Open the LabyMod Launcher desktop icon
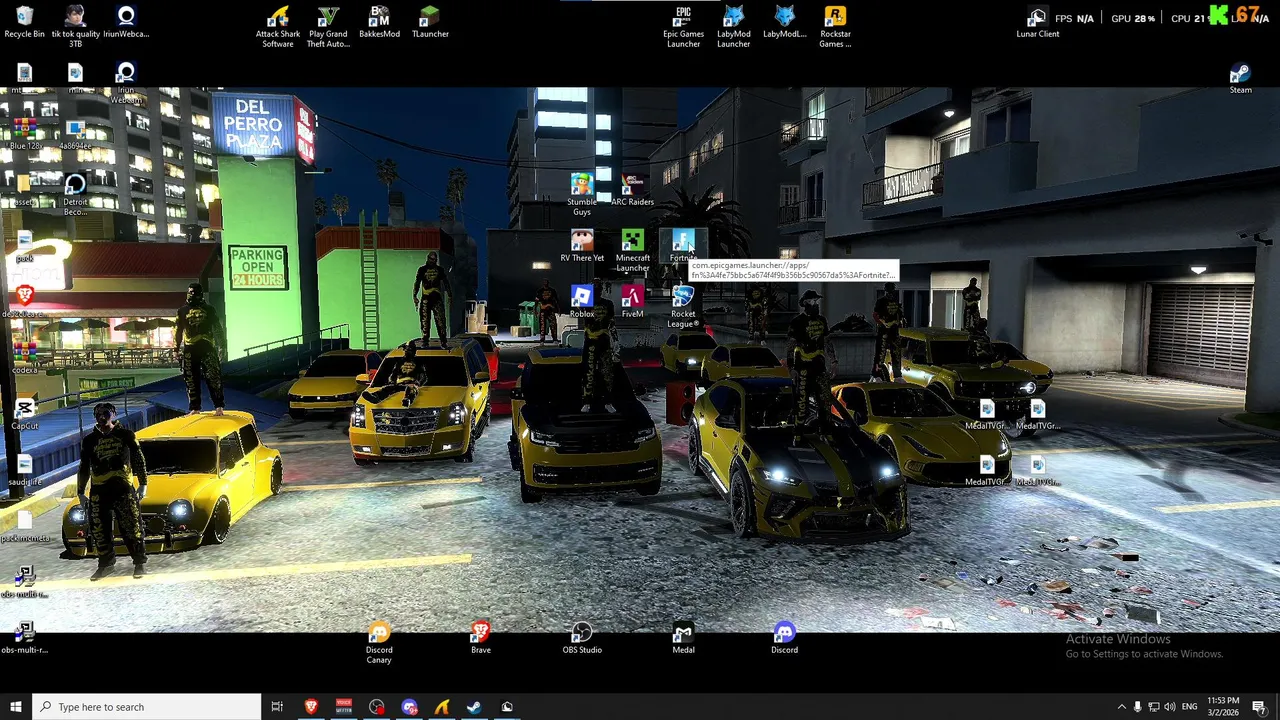1280x720 pixels. pos(733,26)
